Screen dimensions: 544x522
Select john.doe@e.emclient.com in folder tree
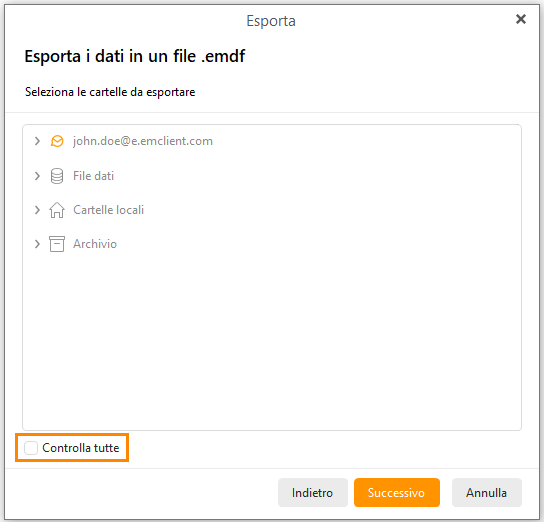tap(143, 141)
